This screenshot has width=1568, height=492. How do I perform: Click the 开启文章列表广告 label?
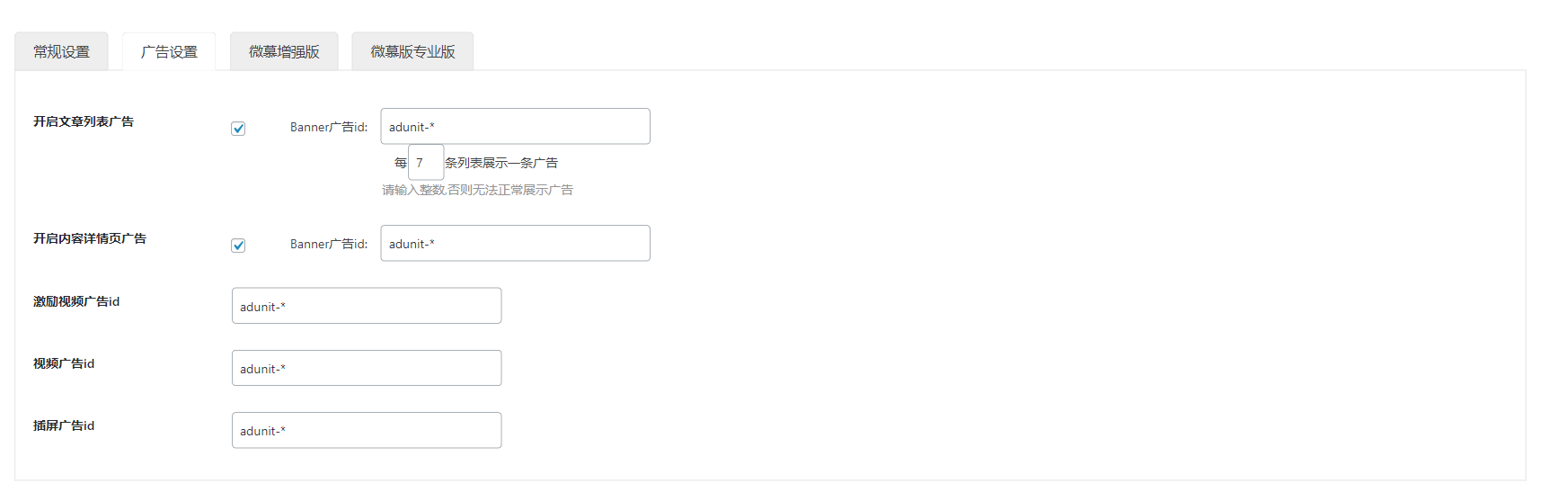[x=84, y=121]
